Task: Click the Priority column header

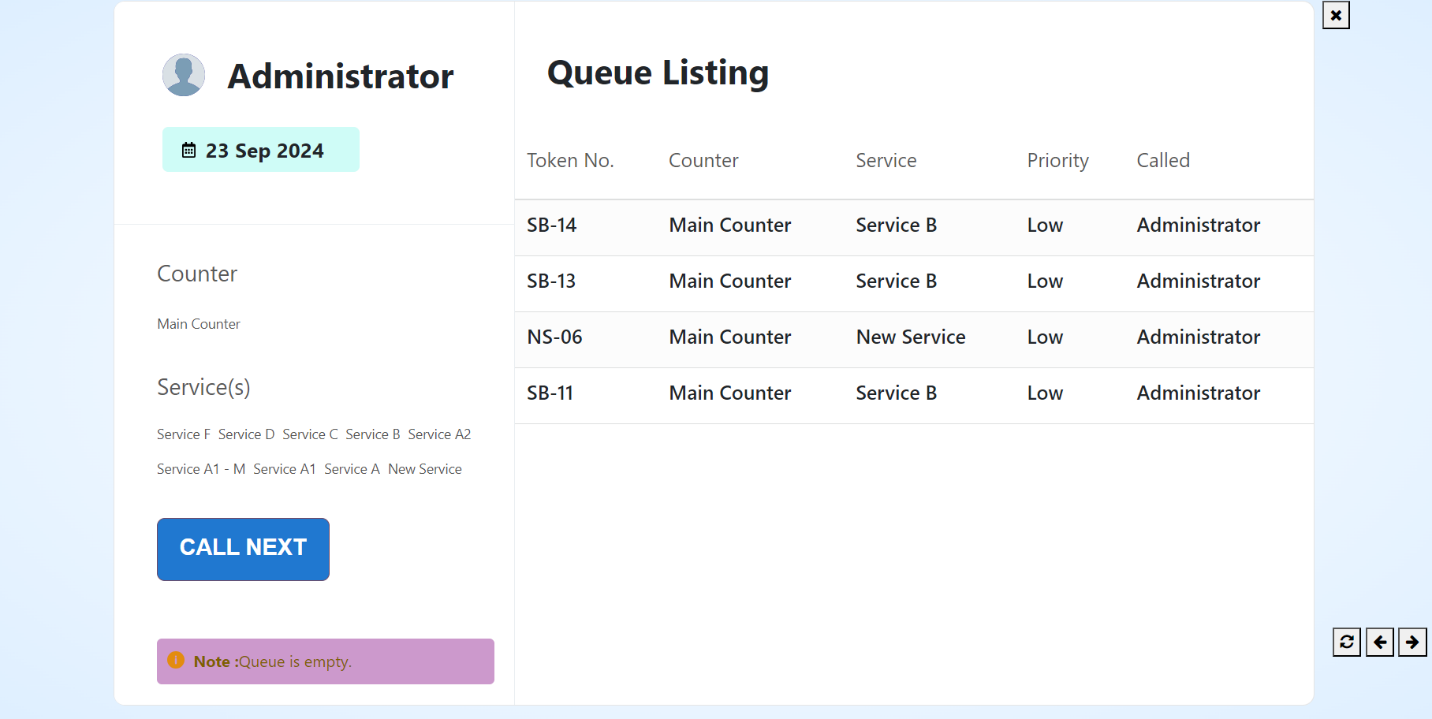Action: click(1057, 161)
